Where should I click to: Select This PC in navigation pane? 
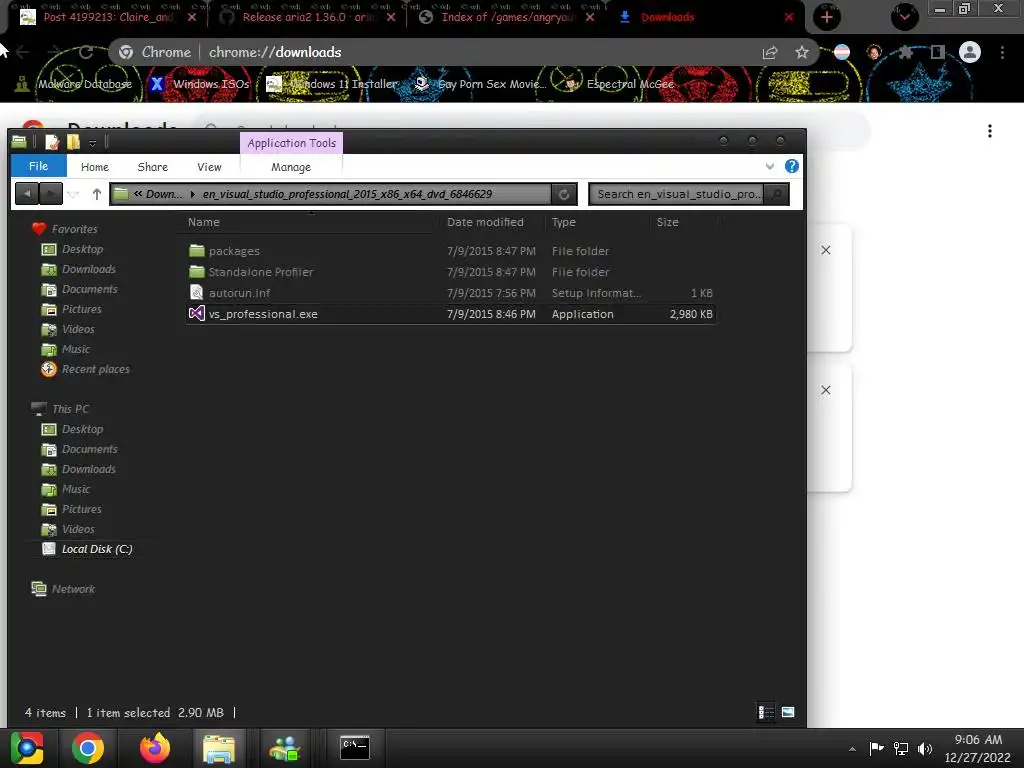point(71,409)
